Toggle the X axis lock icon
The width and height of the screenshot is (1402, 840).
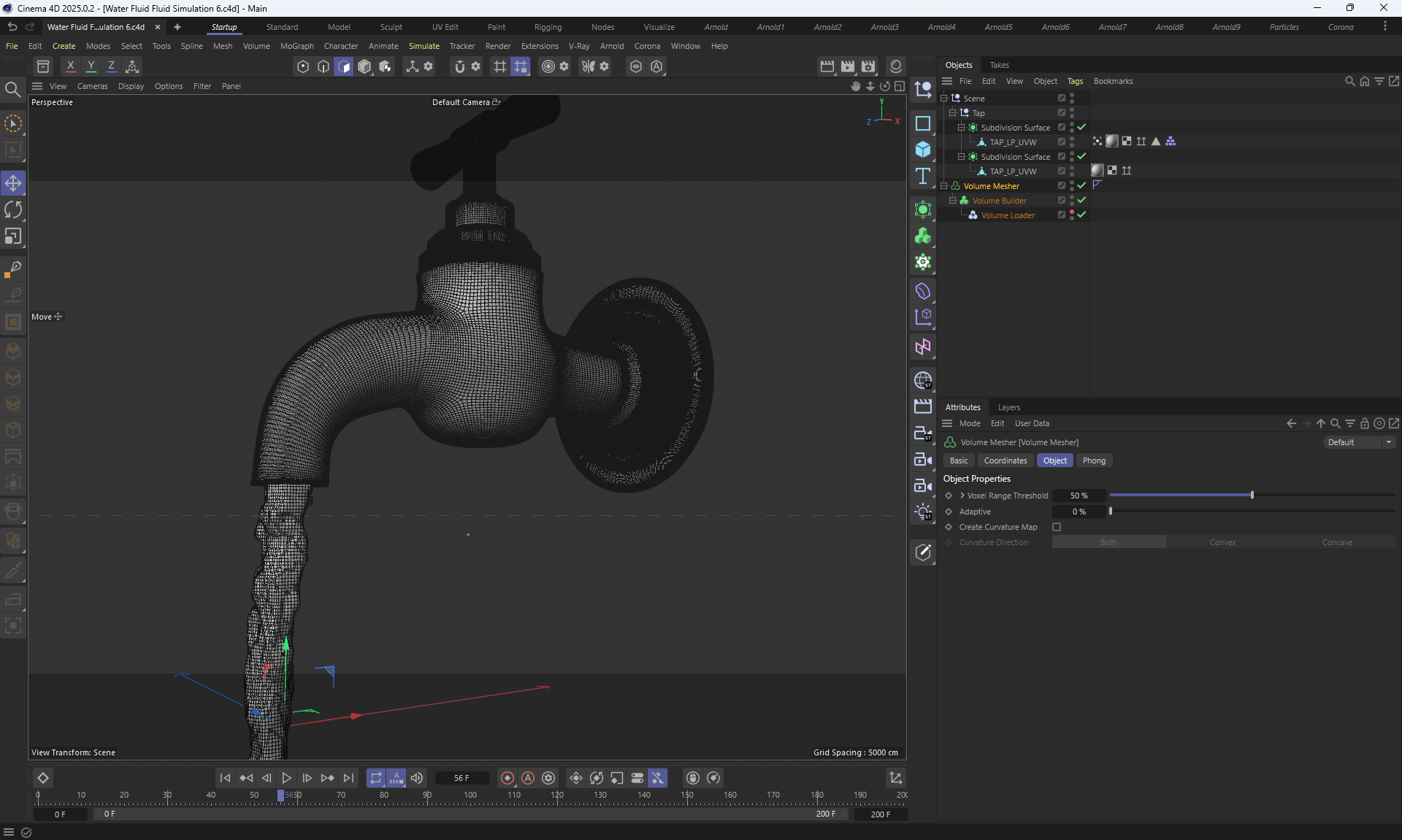pyautogui.click(x=70, y=66)
